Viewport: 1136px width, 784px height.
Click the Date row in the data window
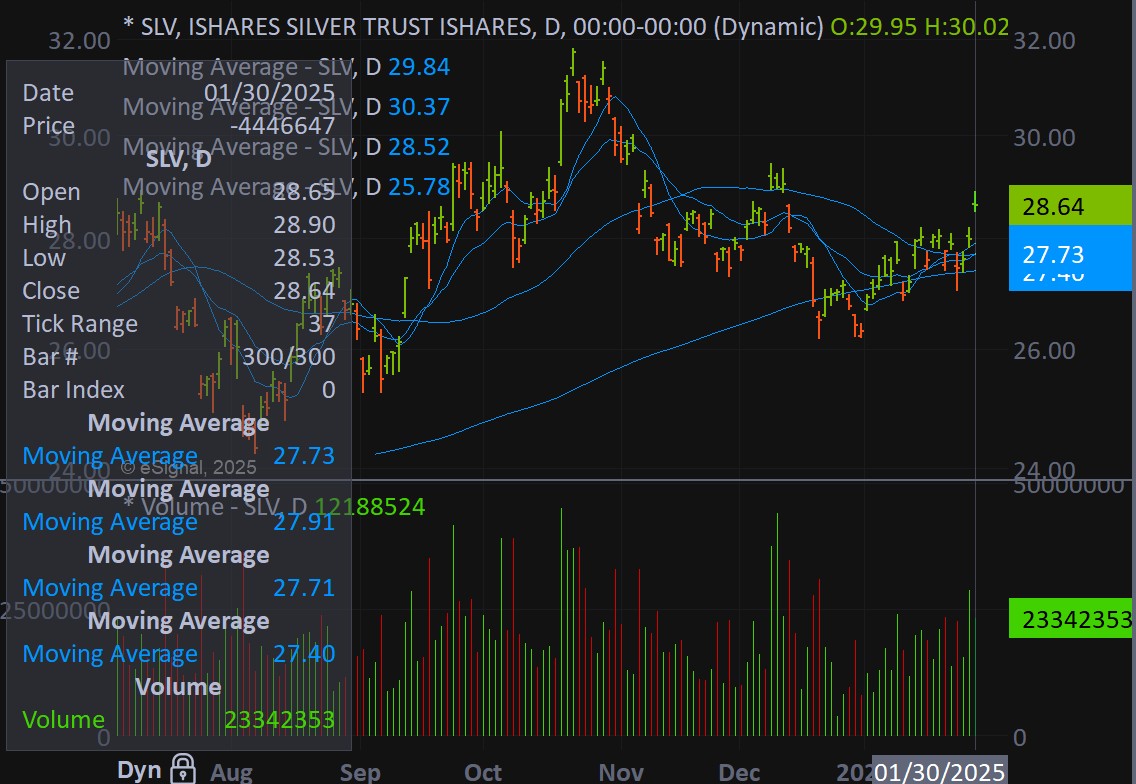click(179, 93)
